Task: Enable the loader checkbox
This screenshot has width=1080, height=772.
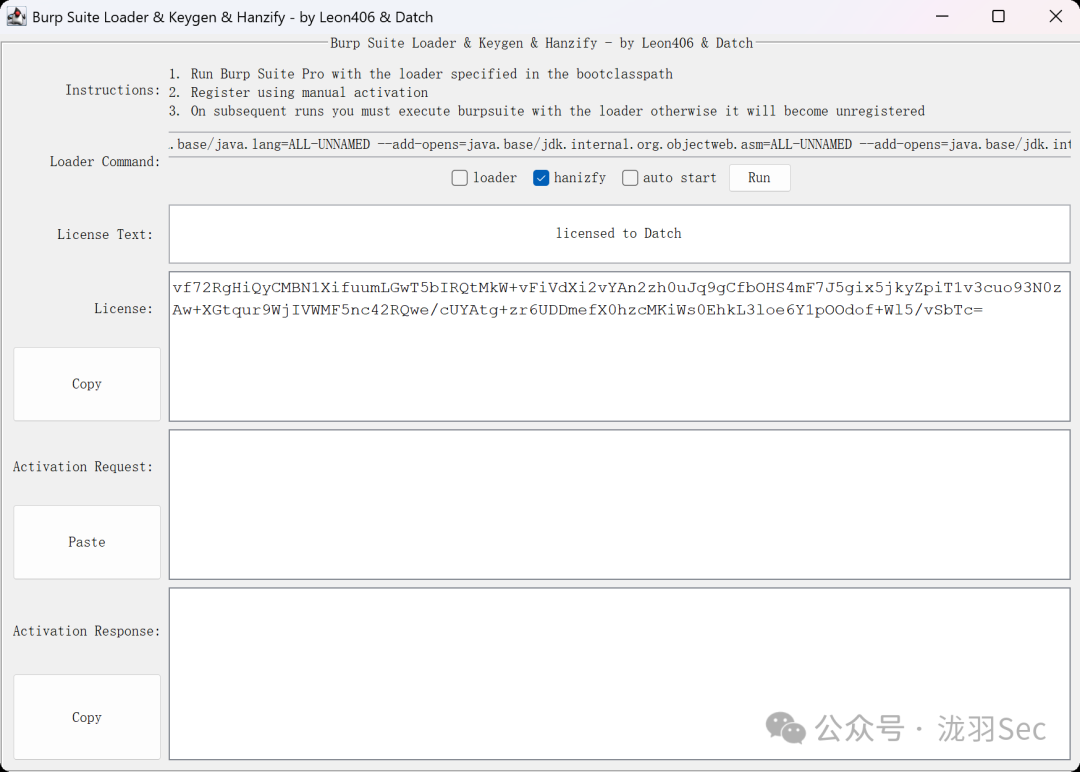Action: 460,178
